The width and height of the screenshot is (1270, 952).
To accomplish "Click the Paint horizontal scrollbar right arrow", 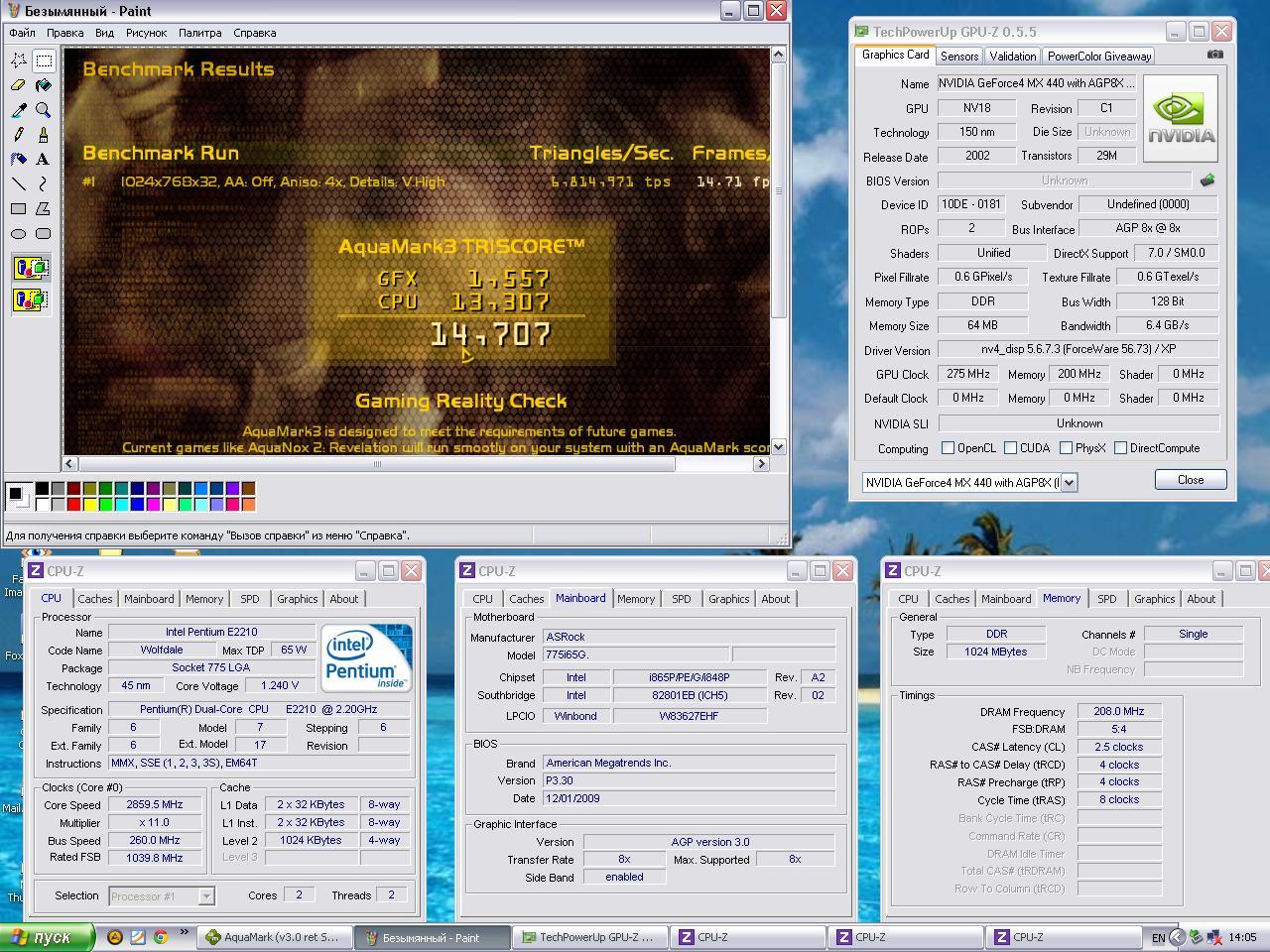I will (762, 464).
